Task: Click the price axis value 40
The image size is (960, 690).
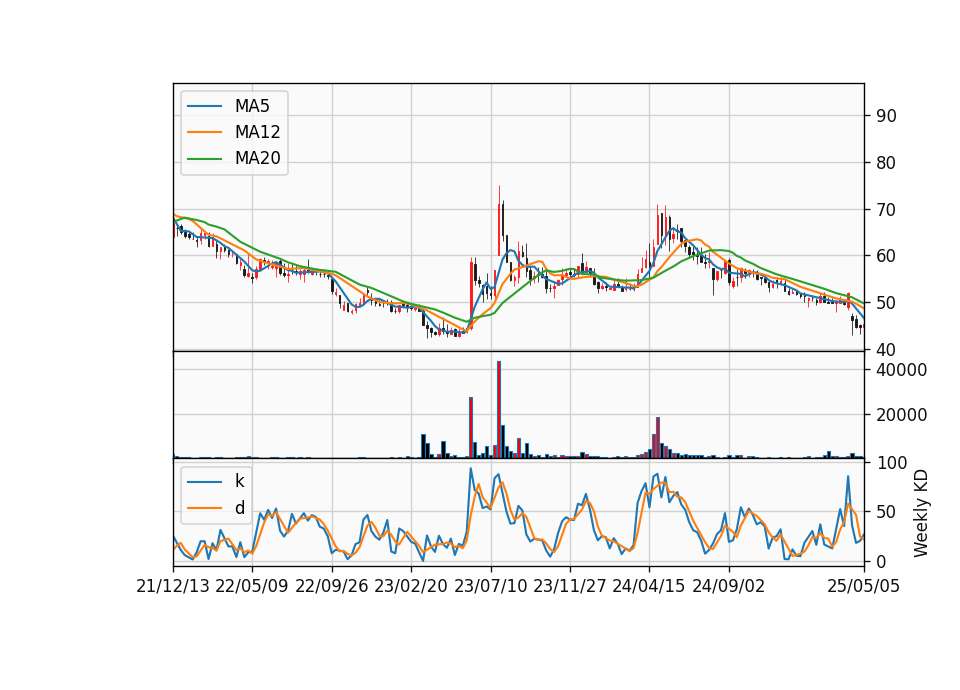Action: pyautogui.click(x=886, y=350)
